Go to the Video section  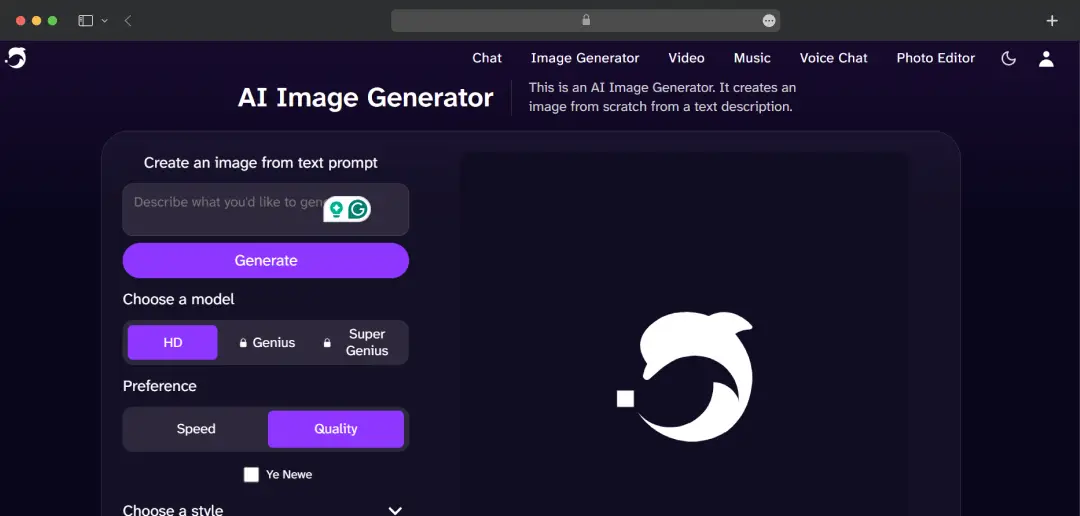[687, 59]
